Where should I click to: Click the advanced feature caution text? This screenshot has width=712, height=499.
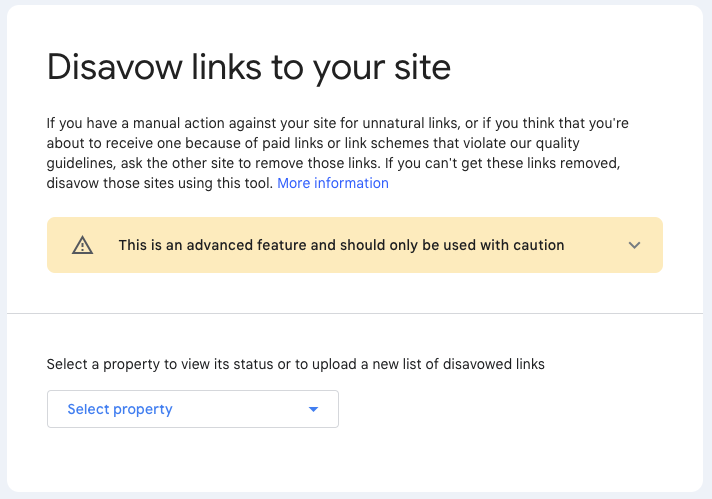coord(341,245)
